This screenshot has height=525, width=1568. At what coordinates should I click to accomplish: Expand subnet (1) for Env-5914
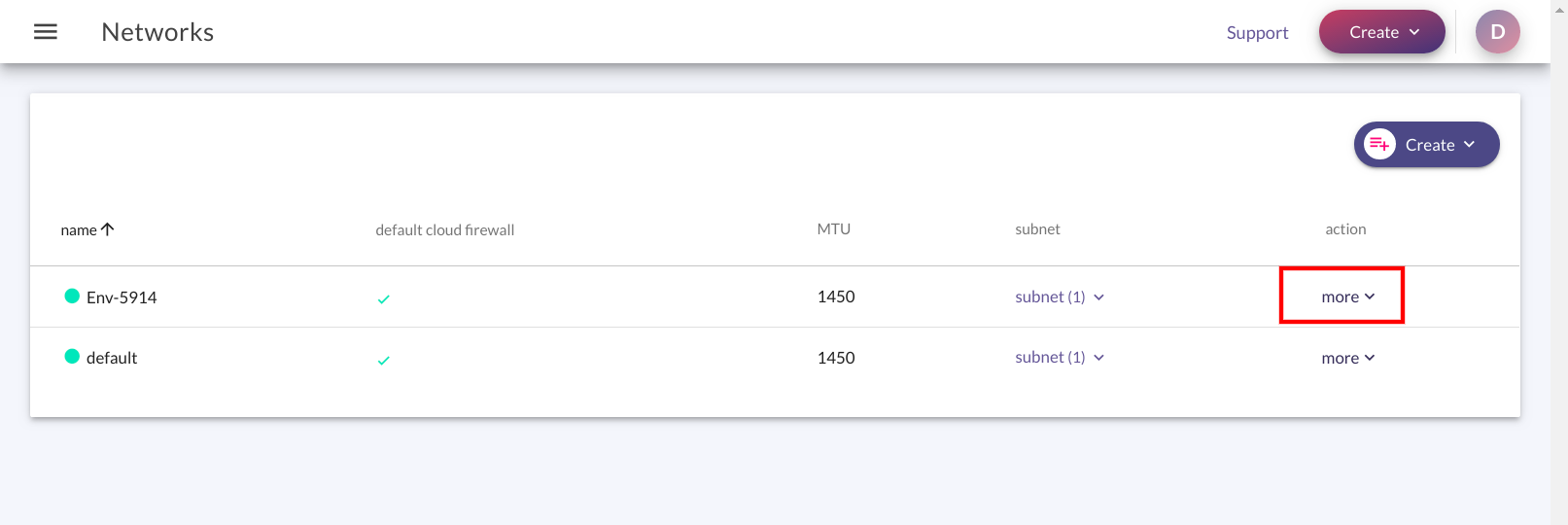pos(1060,297)
